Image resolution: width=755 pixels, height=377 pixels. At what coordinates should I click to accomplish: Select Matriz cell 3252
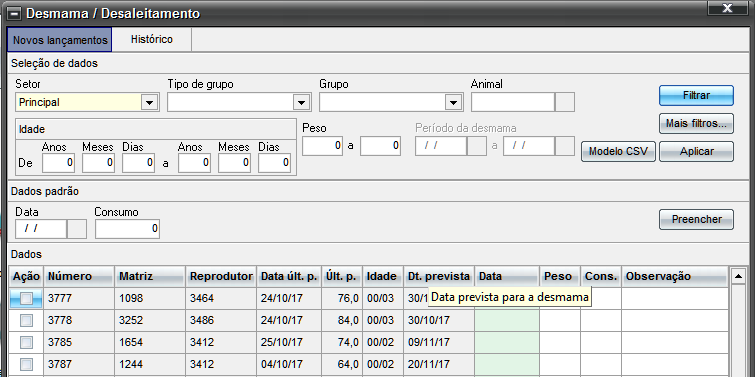[150, 320]
